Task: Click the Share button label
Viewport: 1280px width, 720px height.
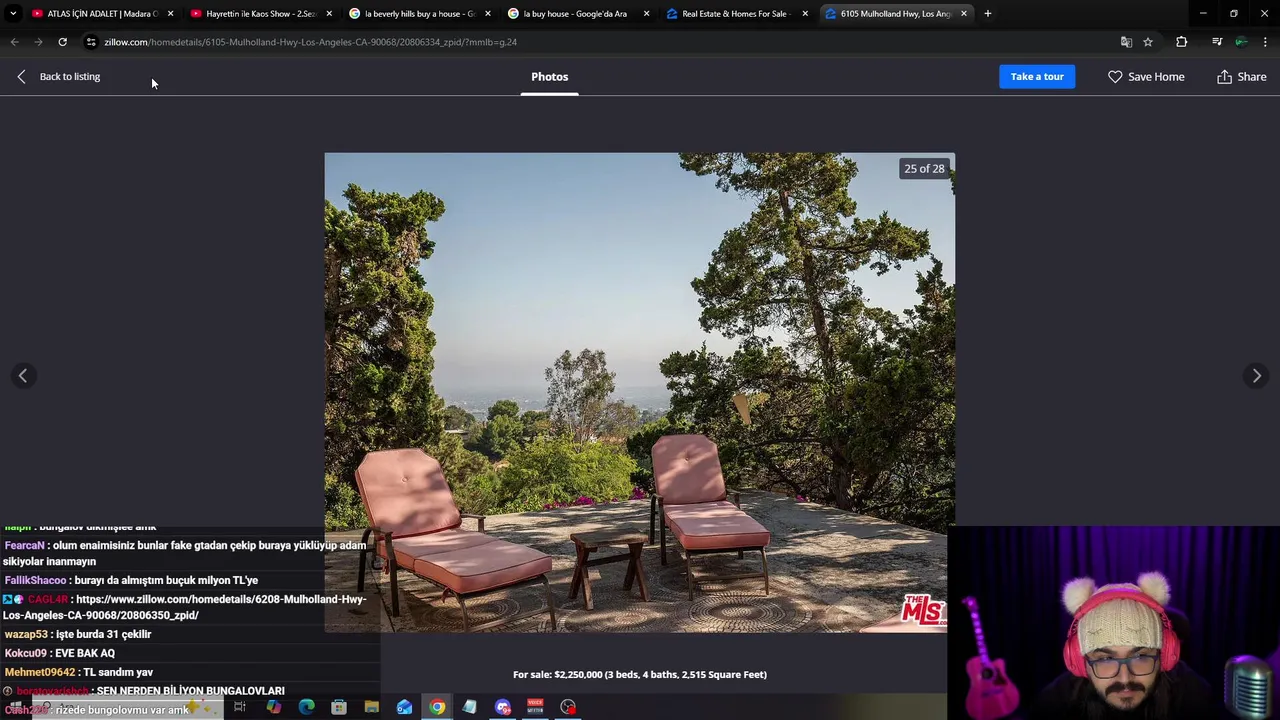Action: [1252, 76]
